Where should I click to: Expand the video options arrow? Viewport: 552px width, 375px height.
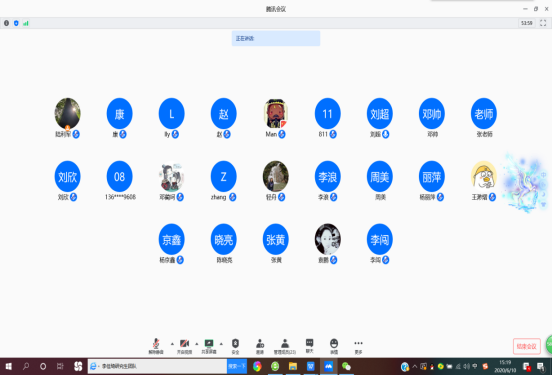[x=197, y=344]
